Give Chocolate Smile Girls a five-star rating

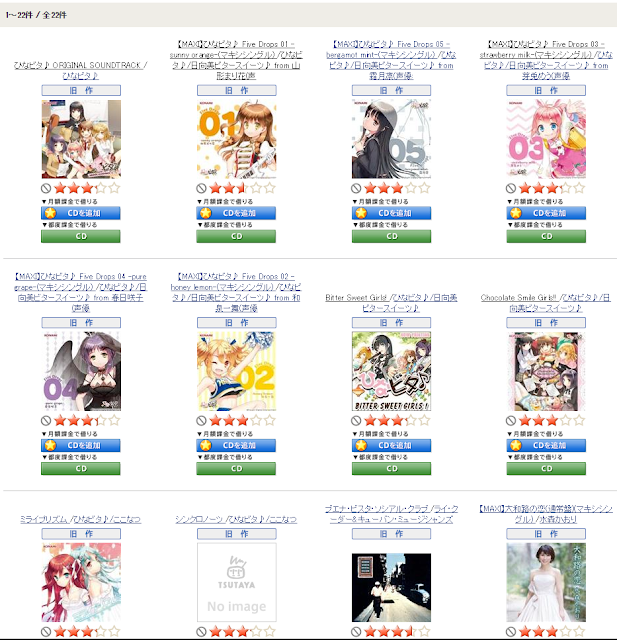[x=579, y=420]
